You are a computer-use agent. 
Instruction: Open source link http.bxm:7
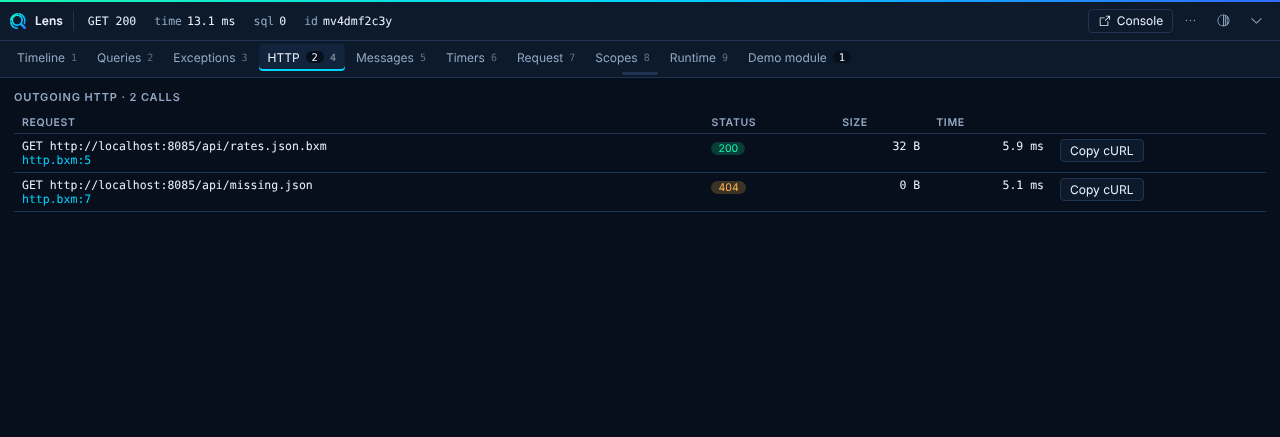coord(56,199)
